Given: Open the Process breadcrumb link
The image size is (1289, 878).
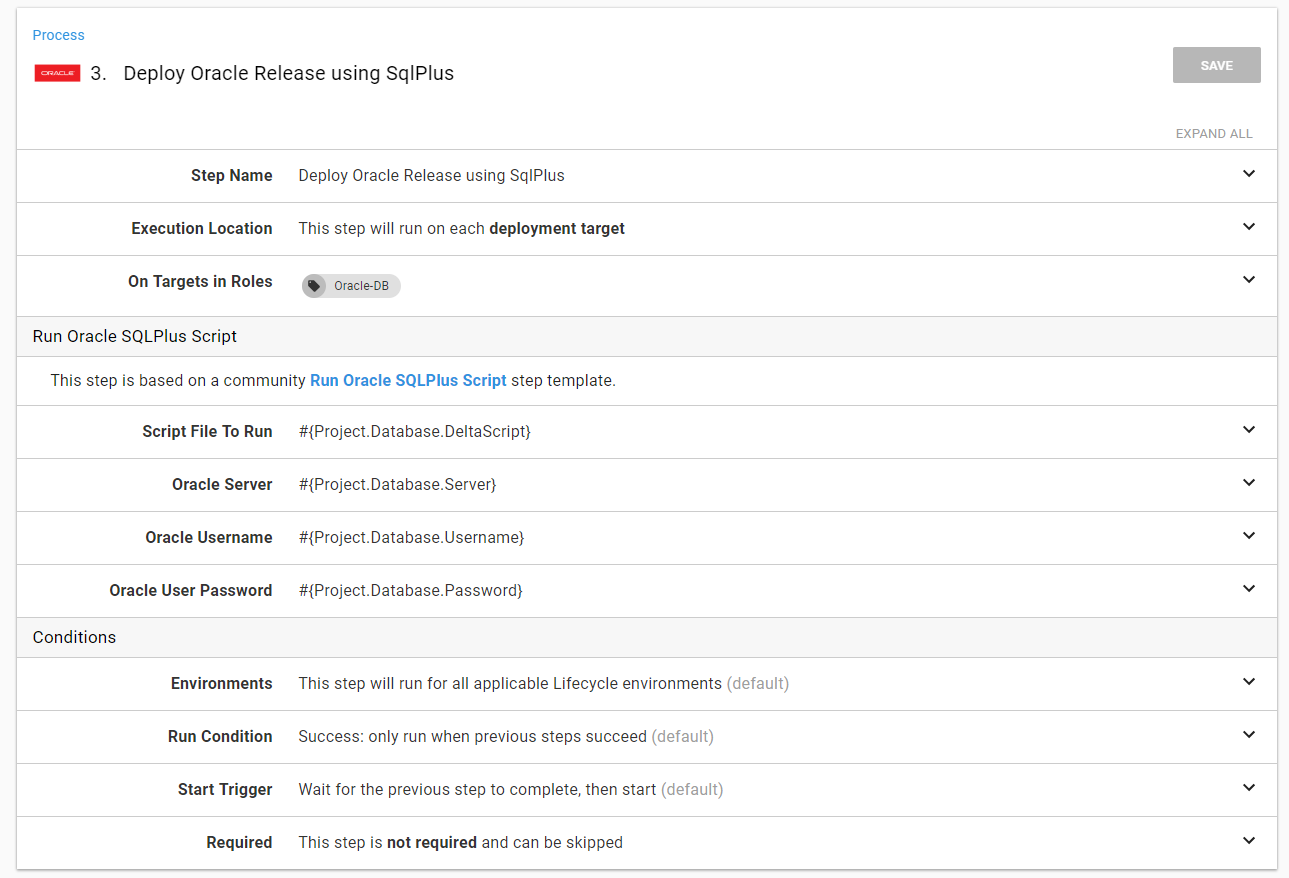Looking at the screenshot, I should point(58,35).
